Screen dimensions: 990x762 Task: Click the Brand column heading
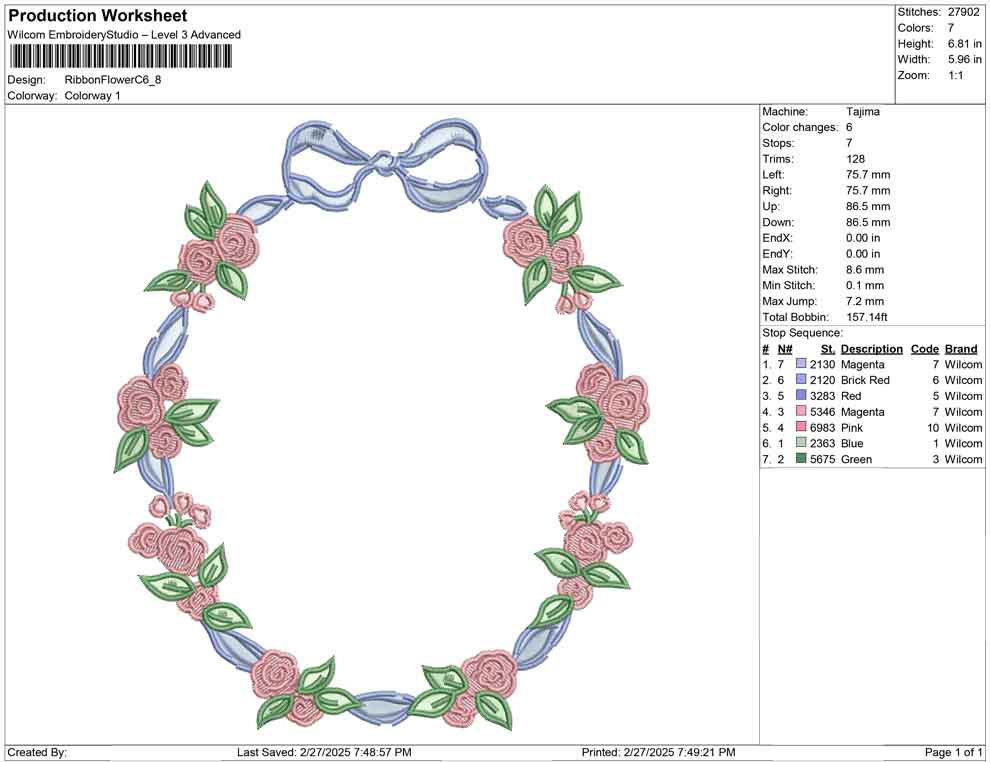(960, 348)
